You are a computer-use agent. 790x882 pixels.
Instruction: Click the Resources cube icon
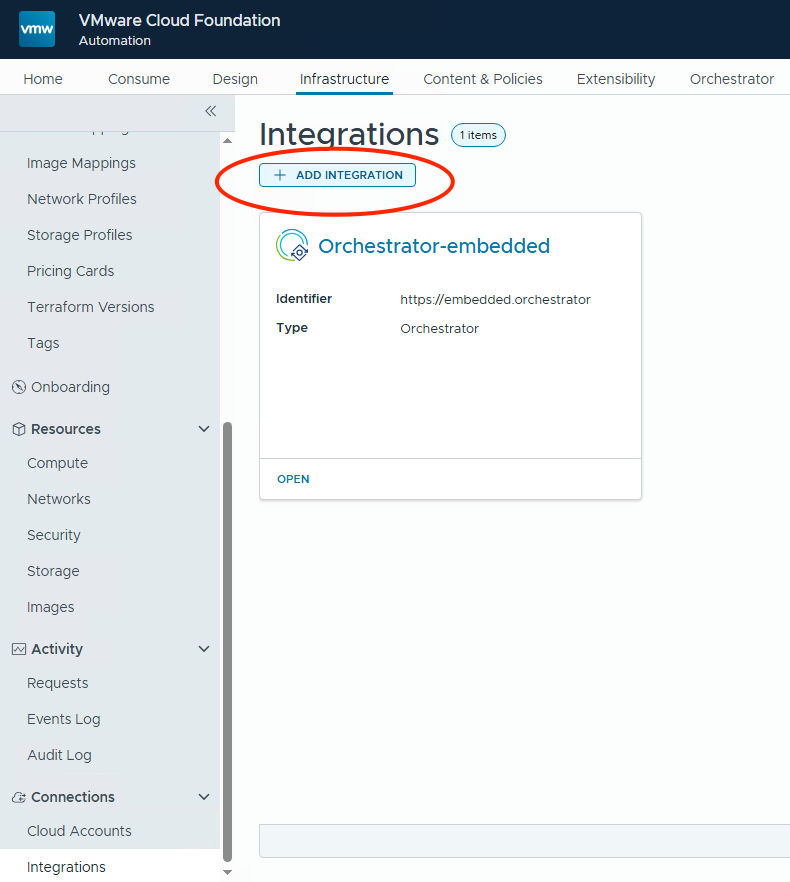click(18, 429)
